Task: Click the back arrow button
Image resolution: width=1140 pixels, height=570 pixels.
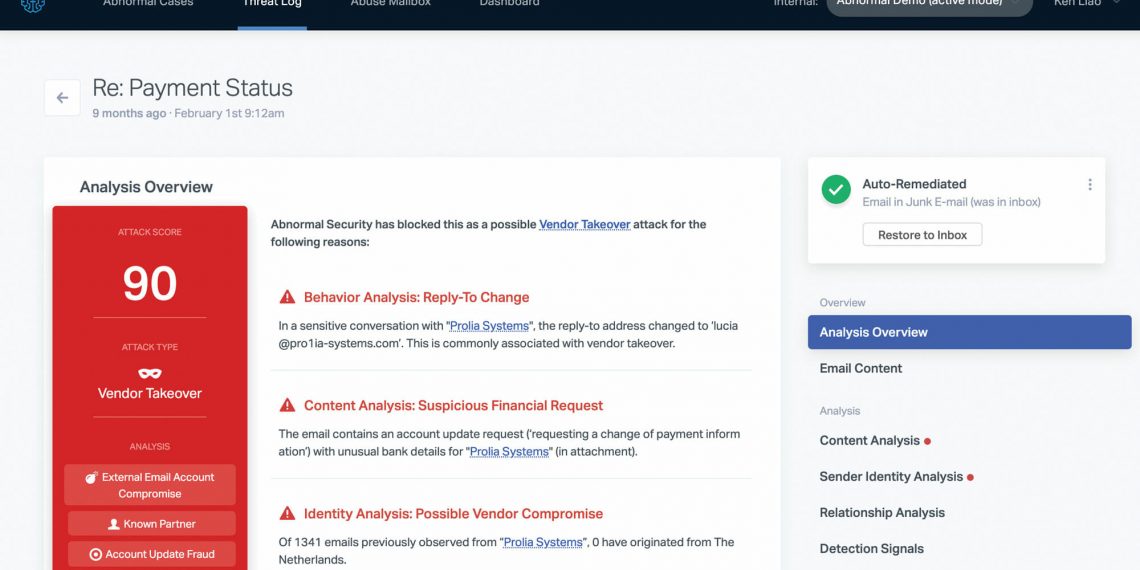Action: click(x=62, y=98)
